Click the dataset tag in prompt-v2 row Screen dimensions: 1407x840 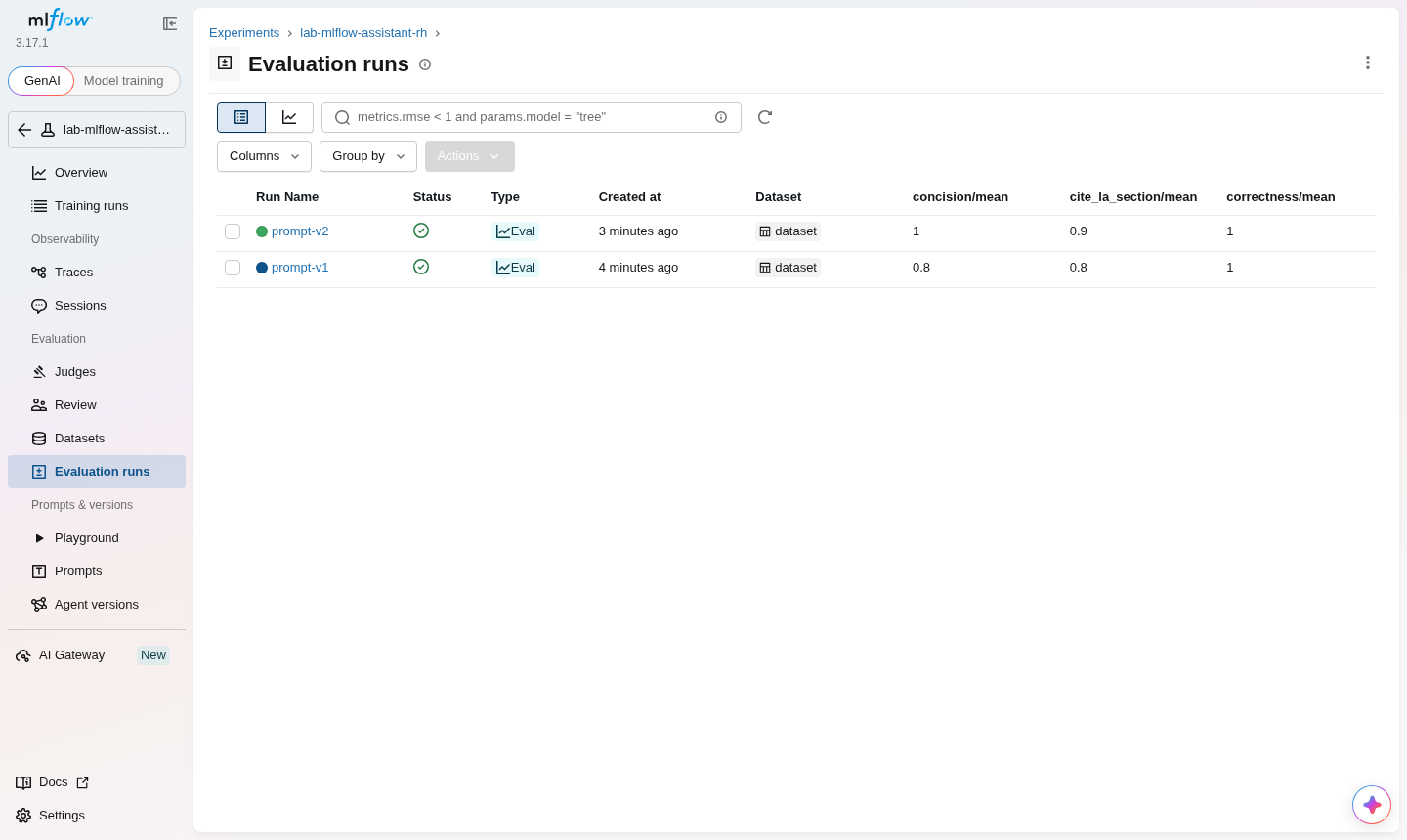click(x=788, y=231)
